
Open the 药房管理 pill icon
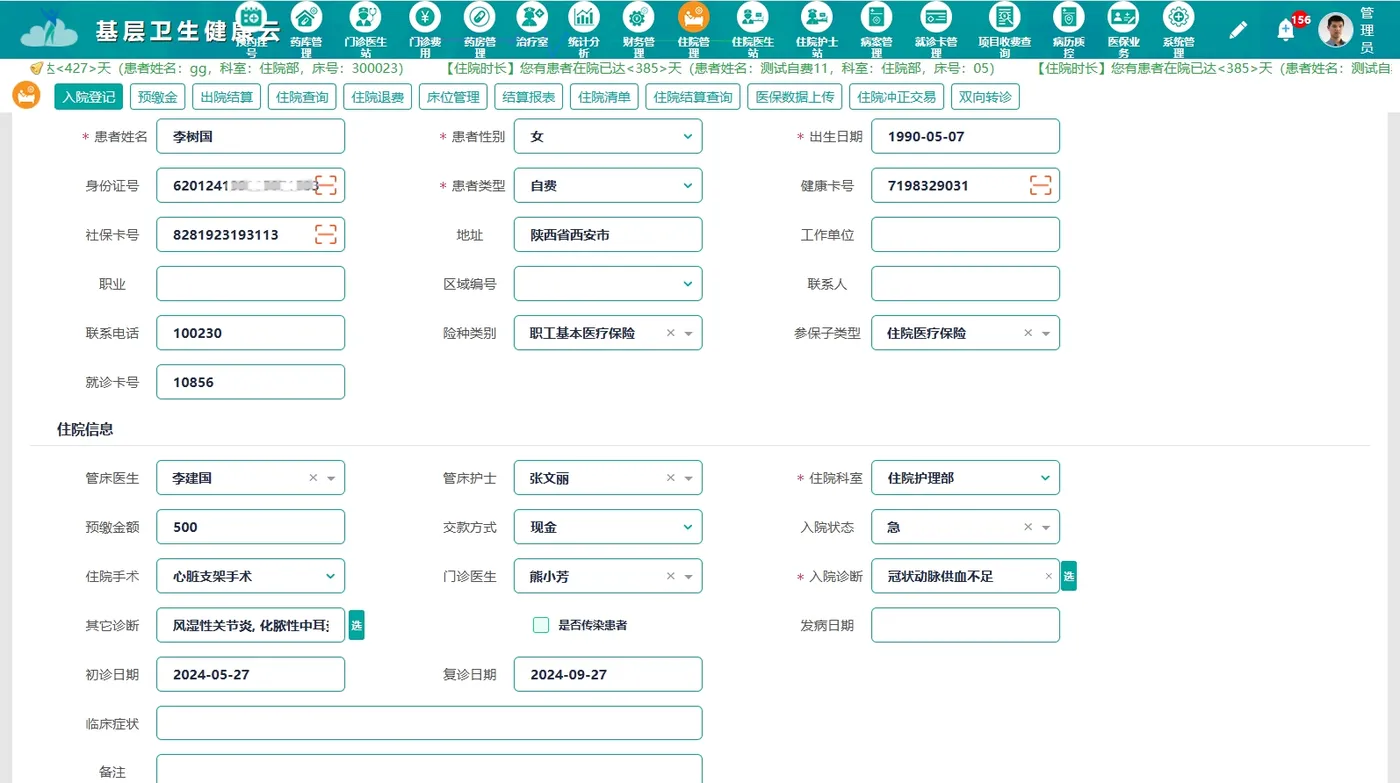pos(479,17)
